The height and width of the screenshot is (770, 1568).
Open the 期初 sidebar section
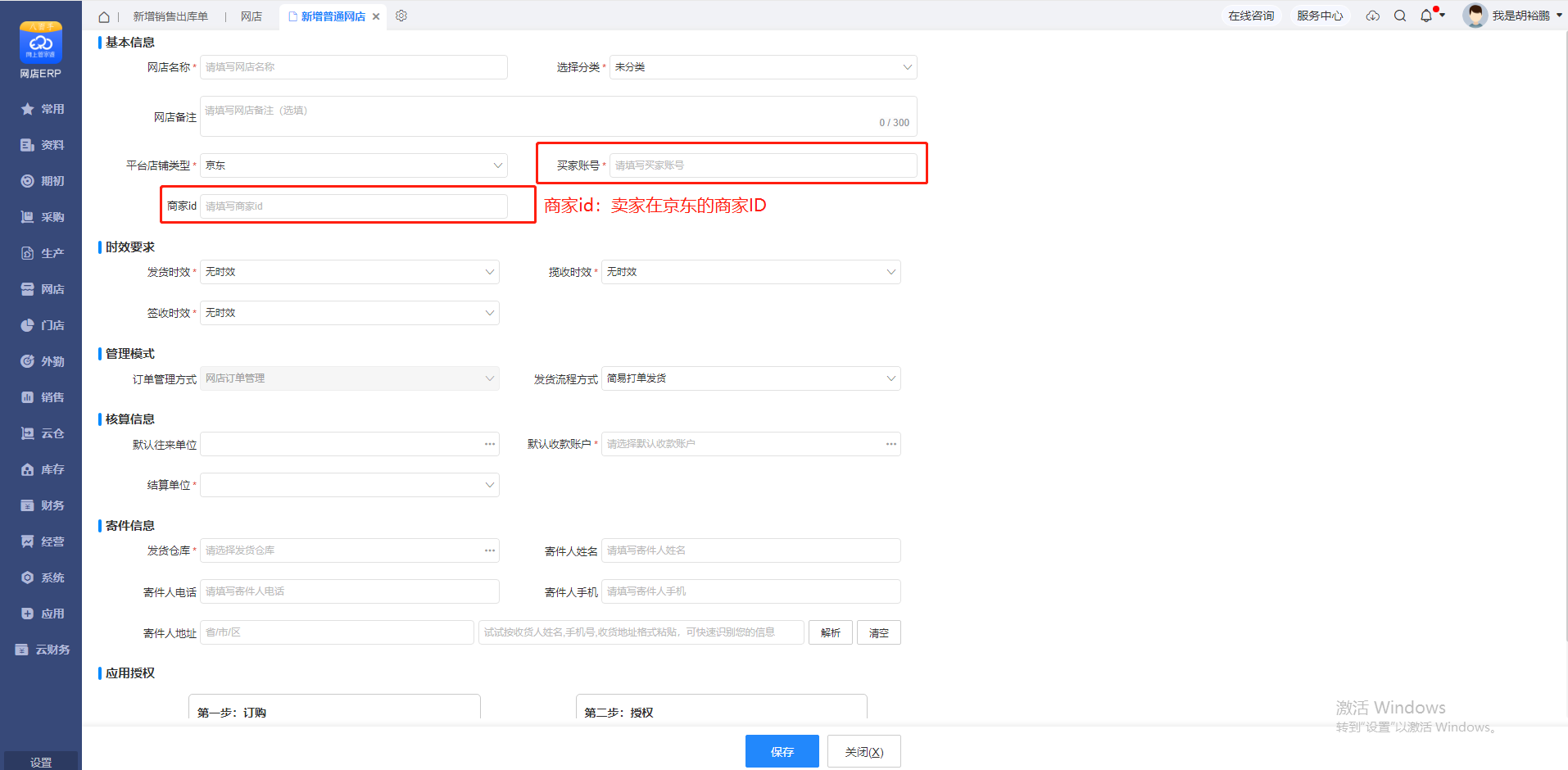tap(41, 181)
